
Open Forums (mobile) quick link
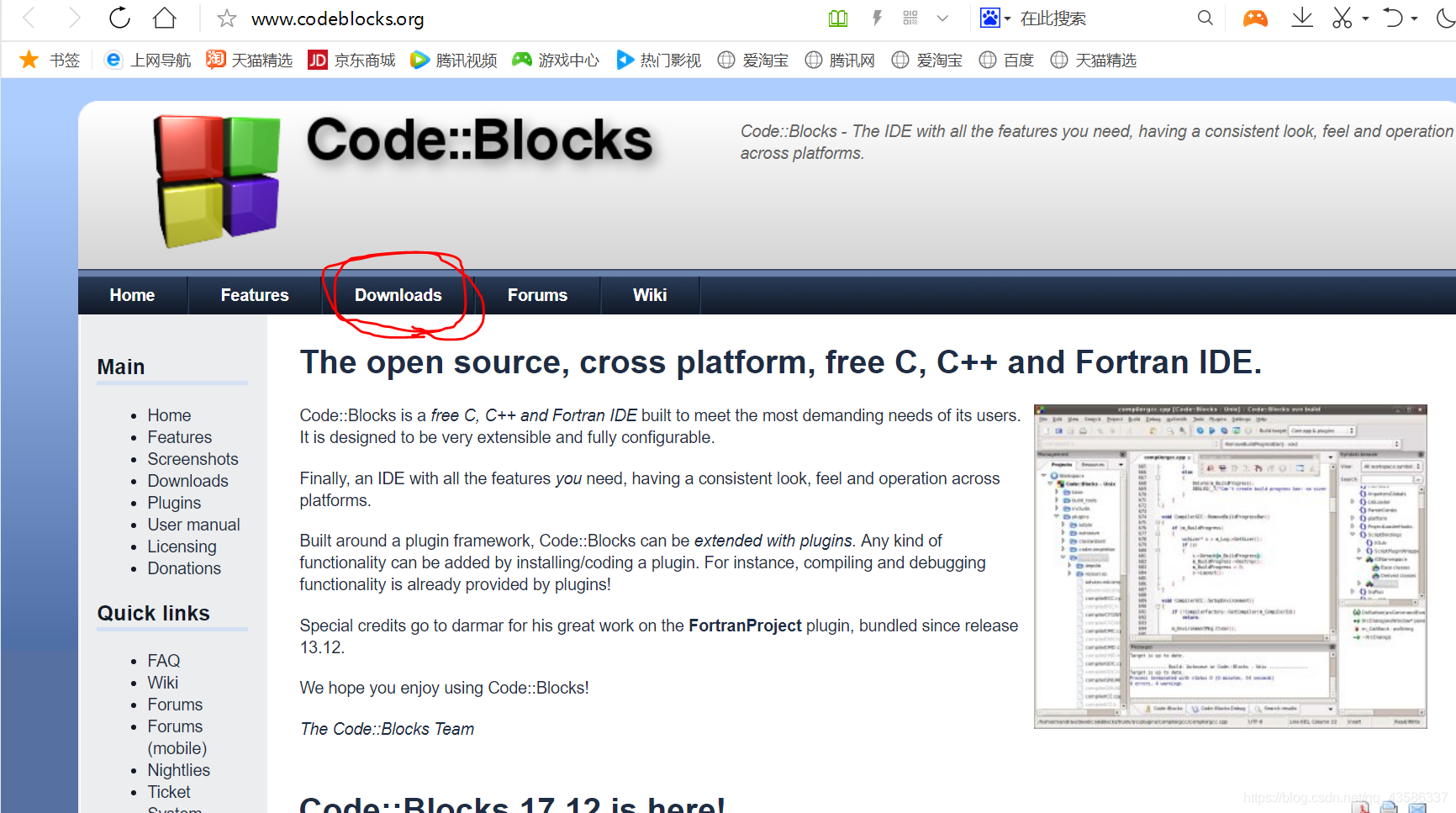click(177, 737)
